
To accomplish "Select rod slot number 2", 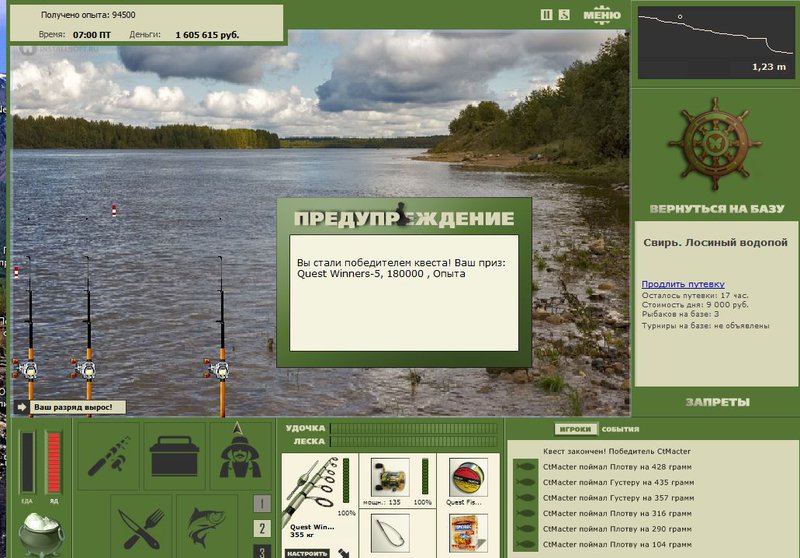I will click(x=262, y=528).
